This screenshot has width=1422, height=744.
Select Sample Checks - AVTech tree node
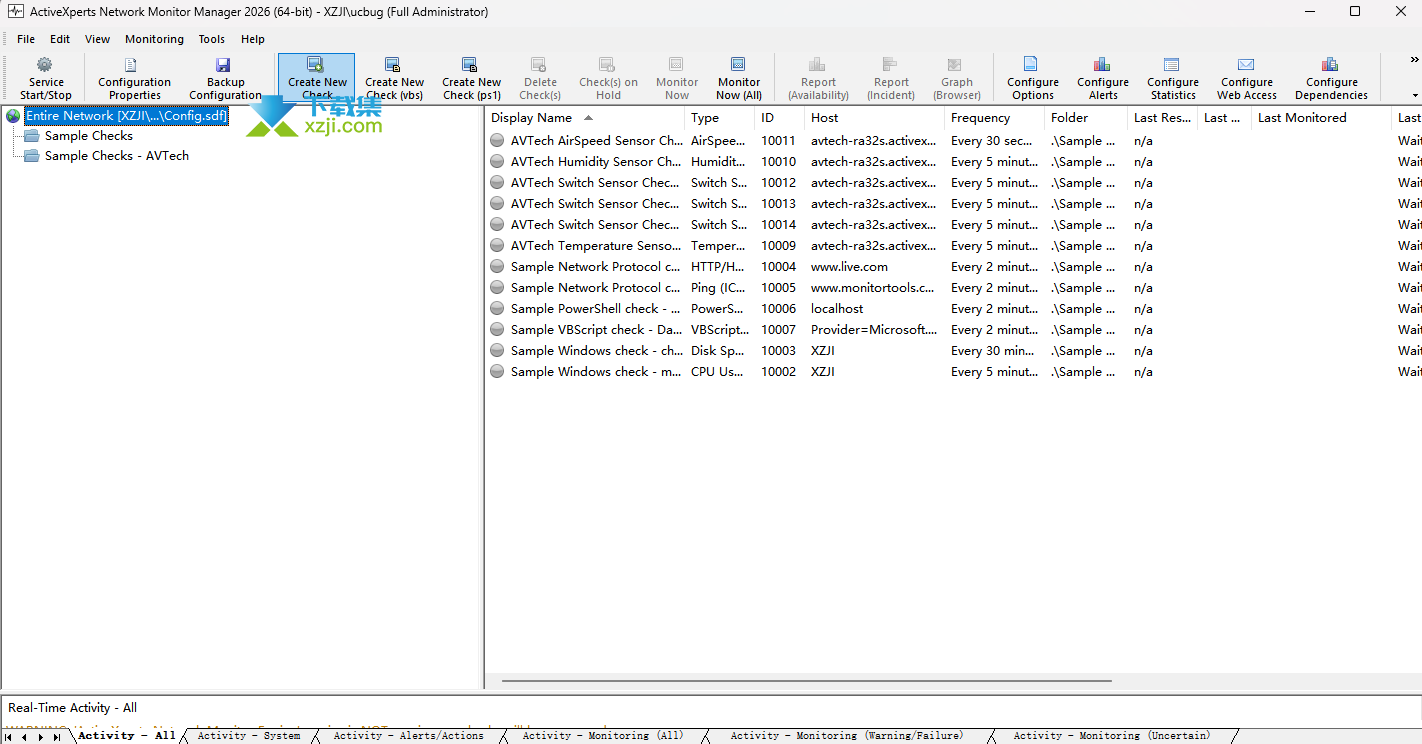click(117, 156)
